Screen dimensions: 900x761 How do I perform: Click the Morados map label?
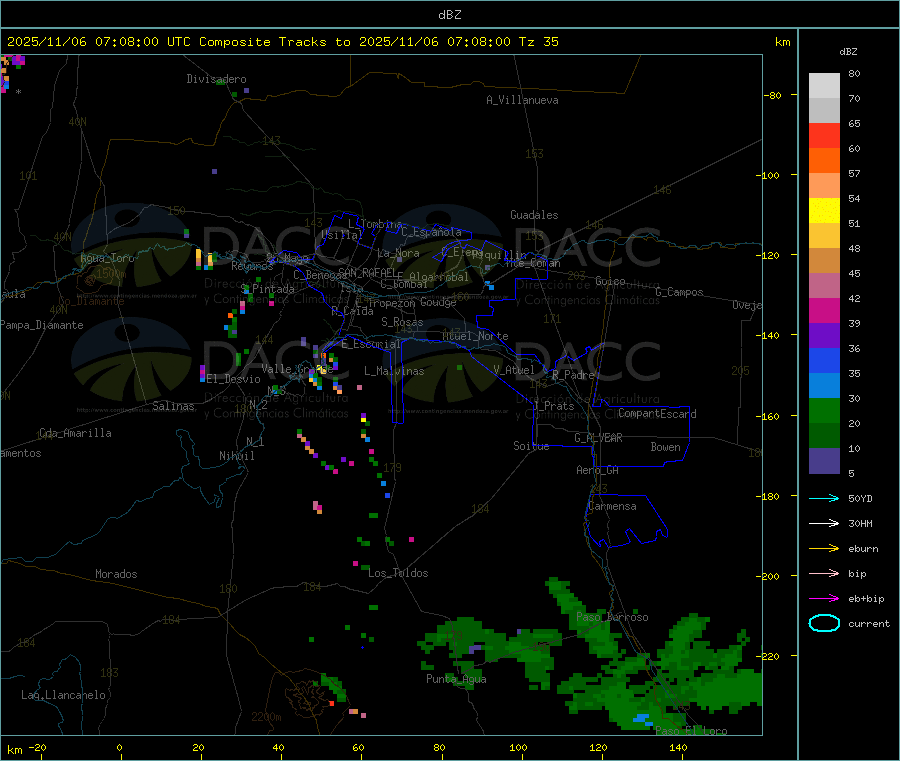[x=116, y=574]
